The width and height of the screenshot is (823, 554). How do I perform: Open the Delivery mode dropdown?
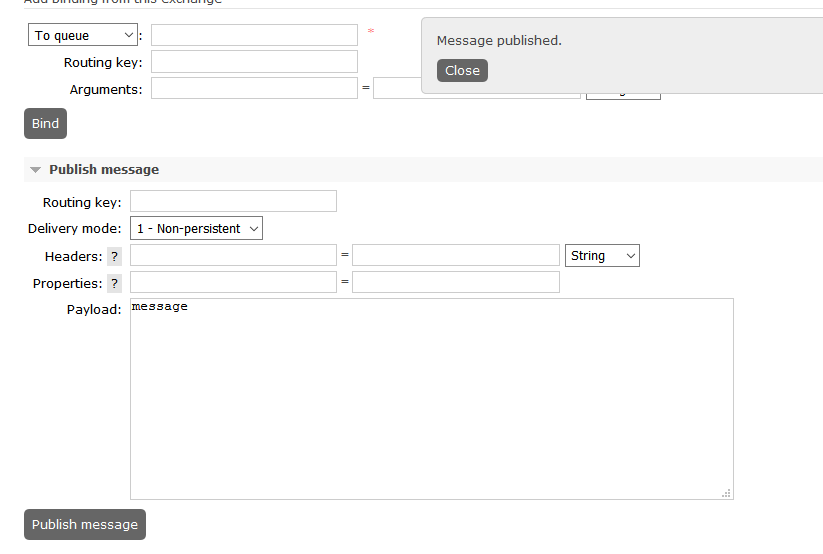click(196, 228)
